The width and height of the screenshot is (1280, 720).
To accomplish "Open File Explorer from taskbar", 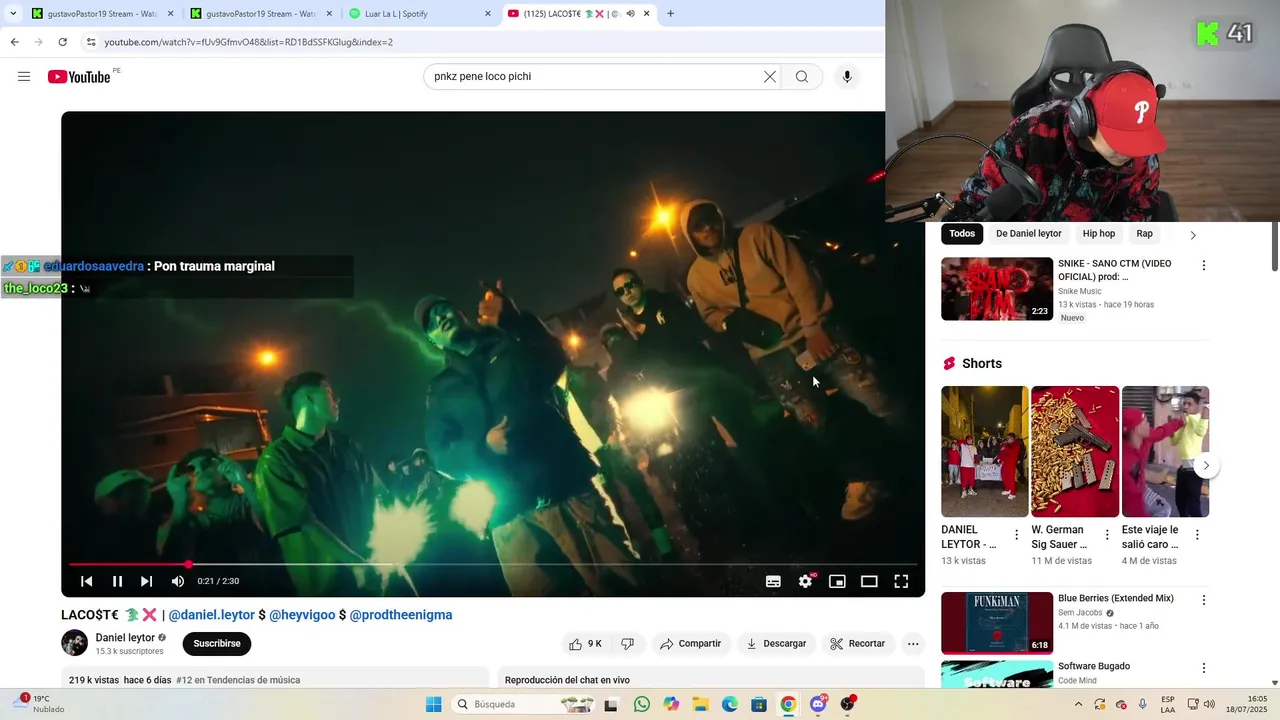I will (701, 705).
